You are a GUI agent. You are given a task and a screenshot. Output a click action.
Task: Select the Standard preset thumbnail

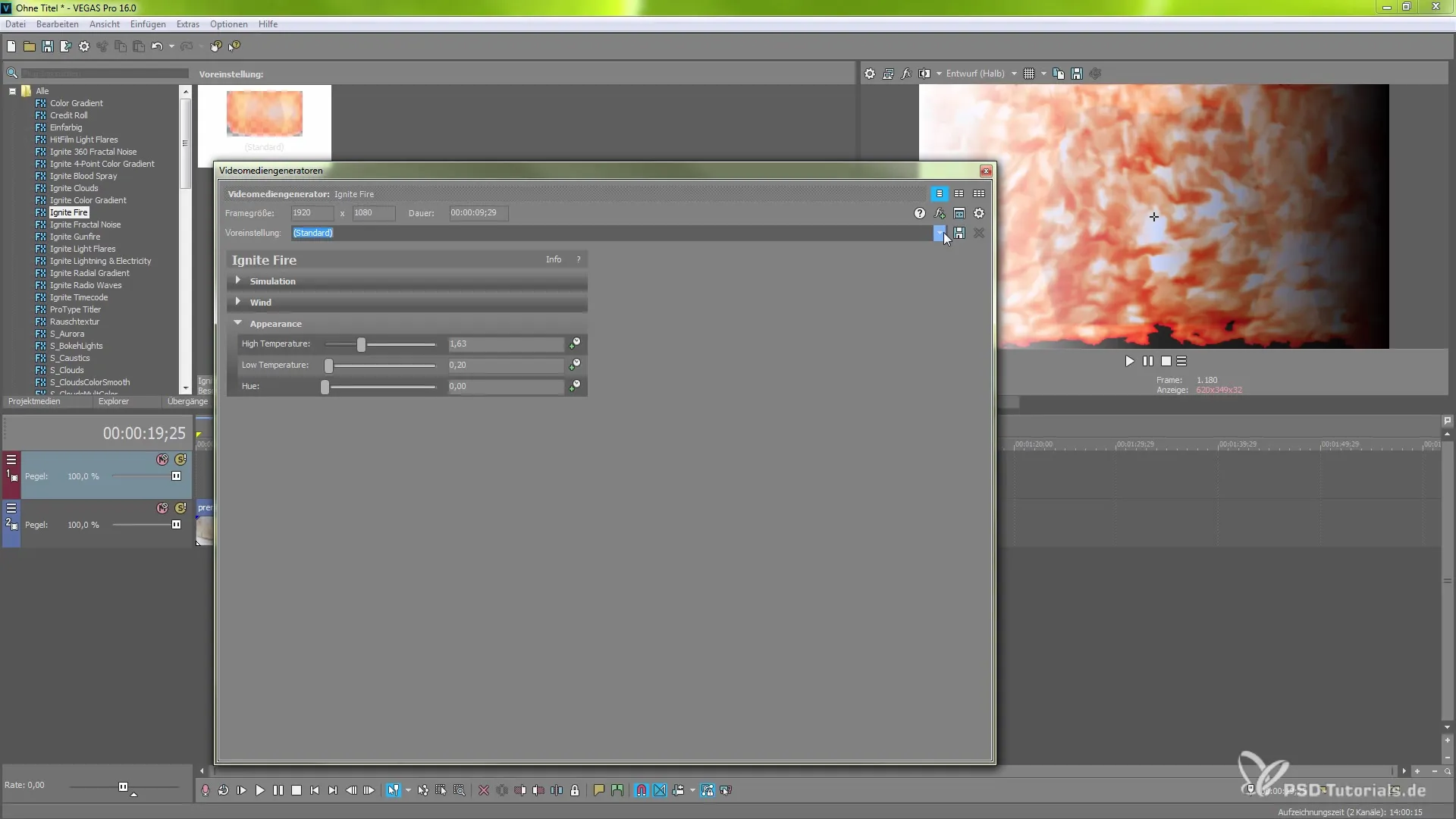pos(265,114)
